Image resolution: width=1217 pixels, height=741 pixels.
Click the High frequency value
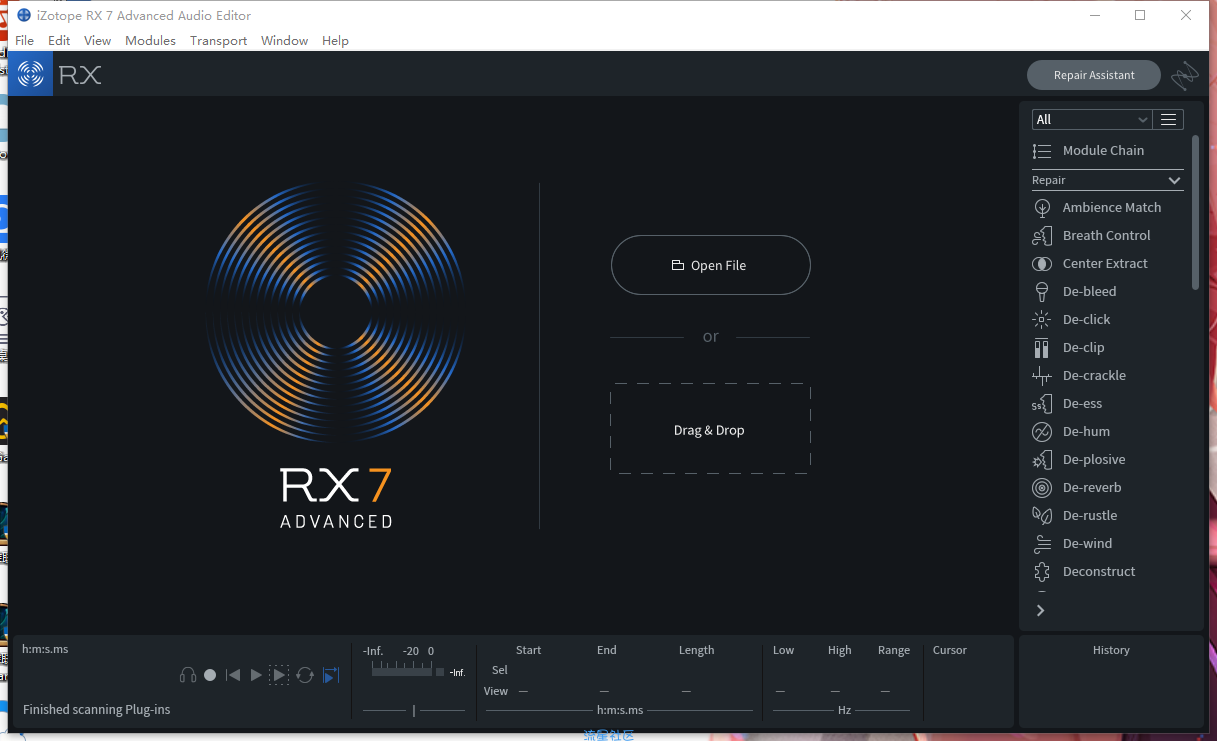[x=836, y=691]
